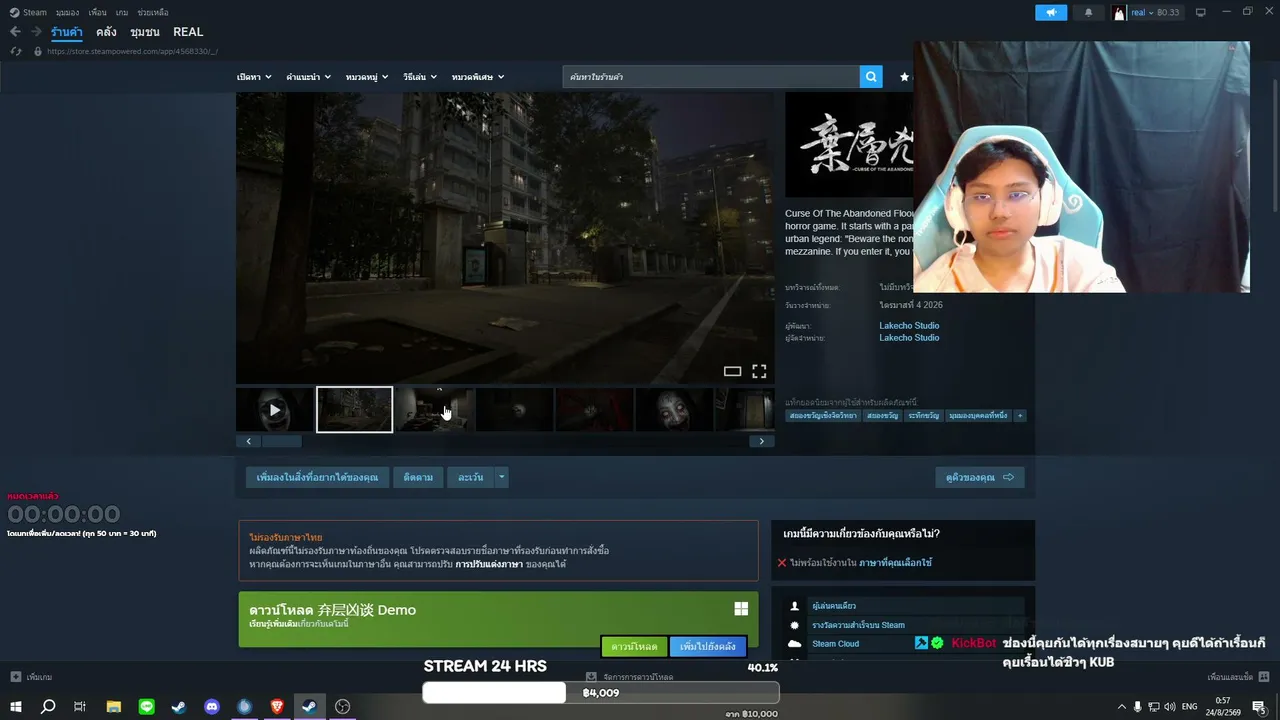
Task: Click the green ดาวน์โหลด download button
Action: pos(634,647)
